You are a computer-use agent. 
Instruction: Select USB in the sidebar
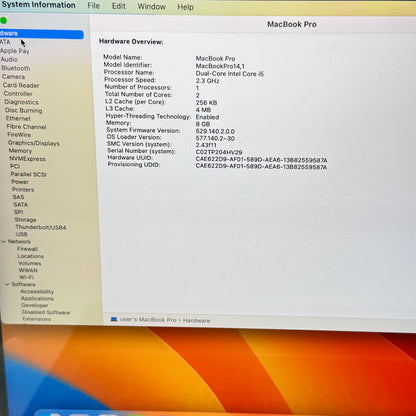point(22,234)
